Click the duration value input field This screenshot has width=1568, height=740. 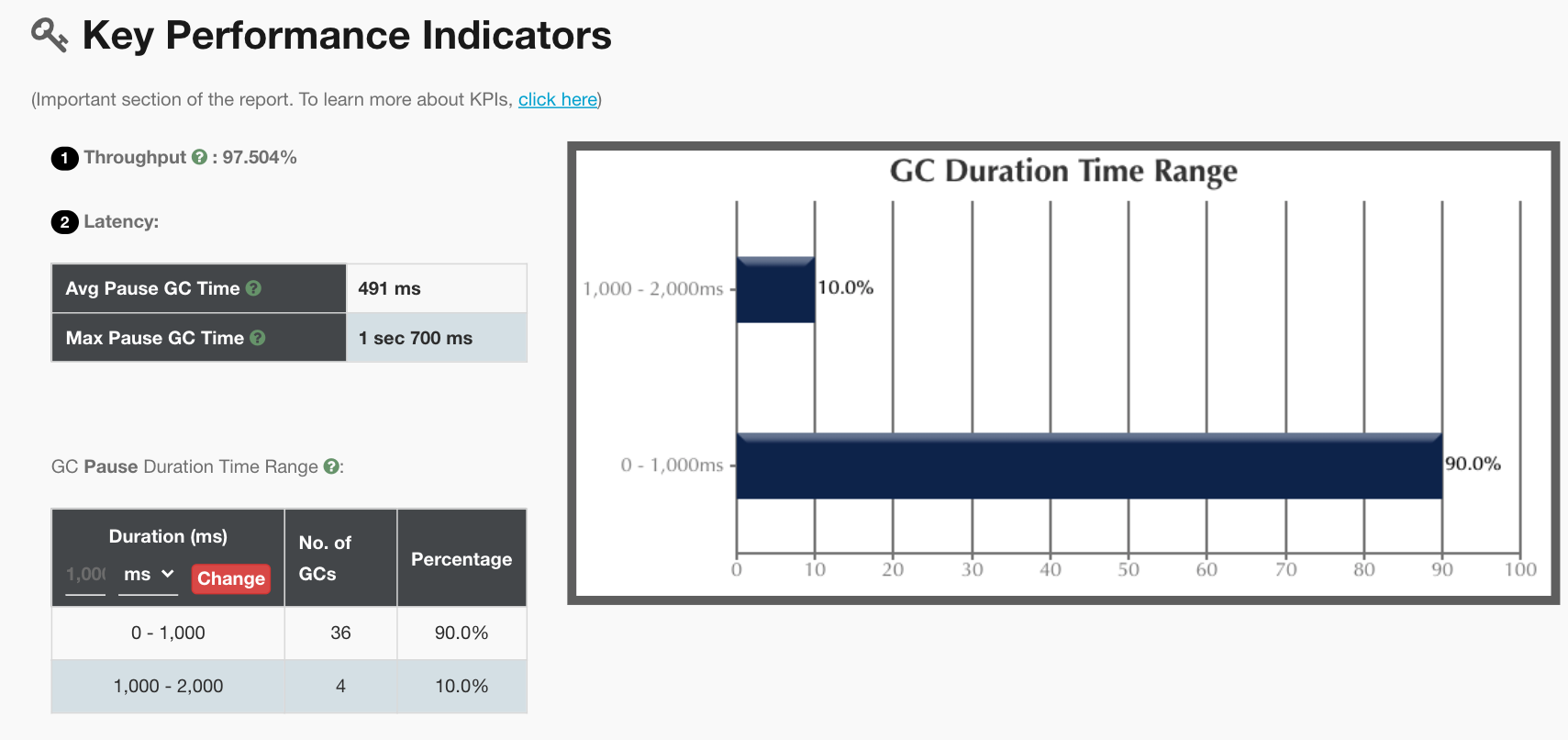[x=85, y=575]
